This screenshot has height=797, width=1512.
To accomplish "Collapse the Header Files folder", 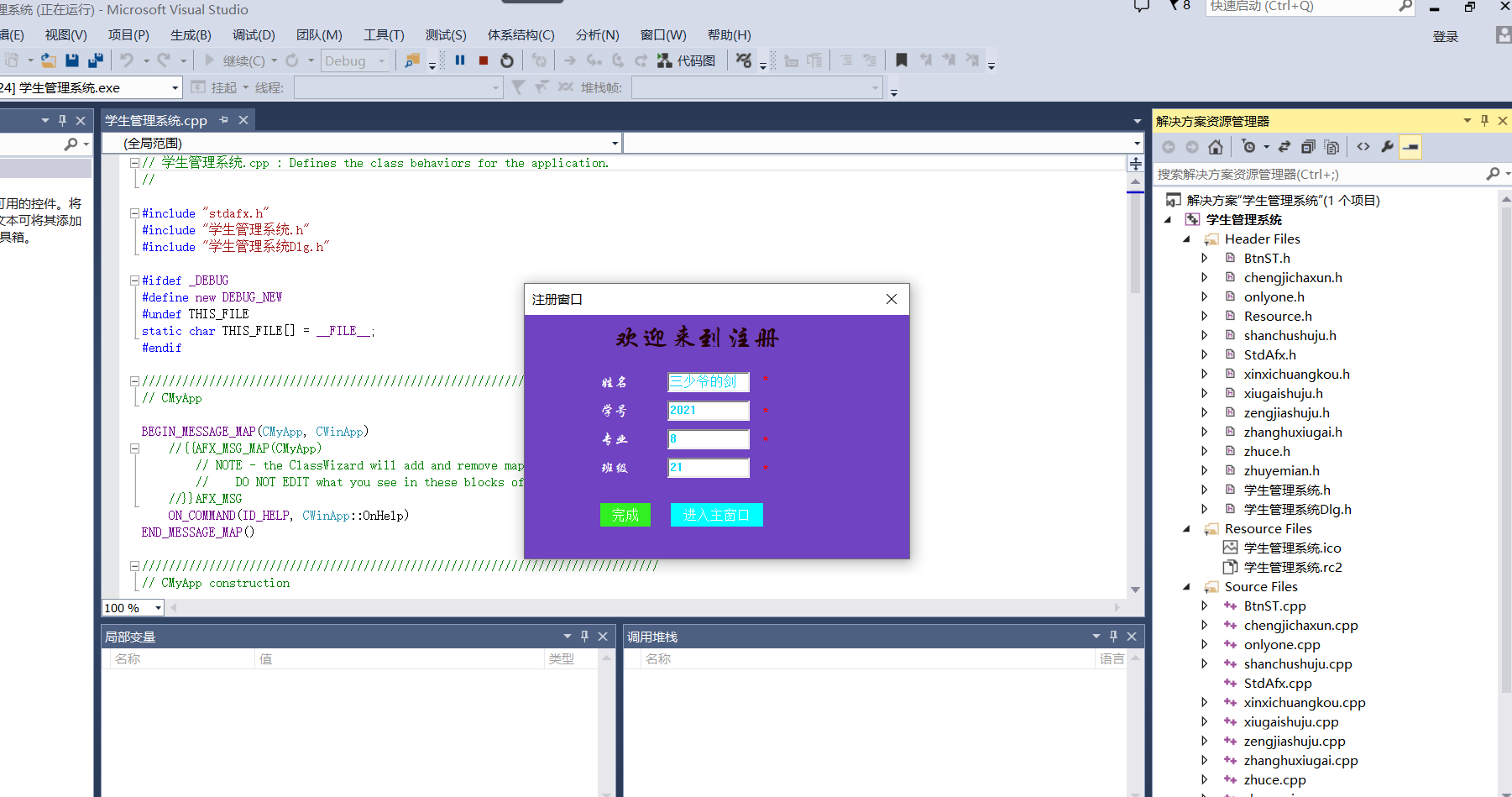I will click(1187, 239).
